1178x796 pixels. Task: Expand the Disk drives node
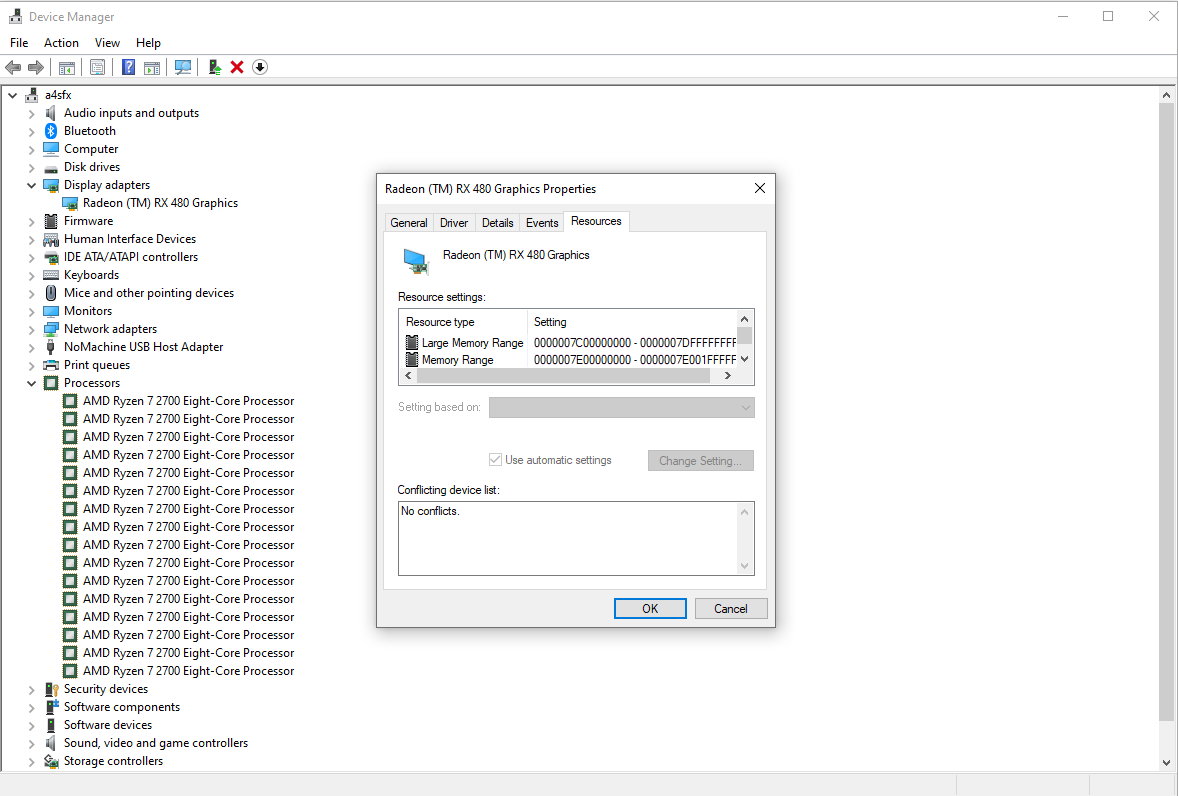pos(32,167)
